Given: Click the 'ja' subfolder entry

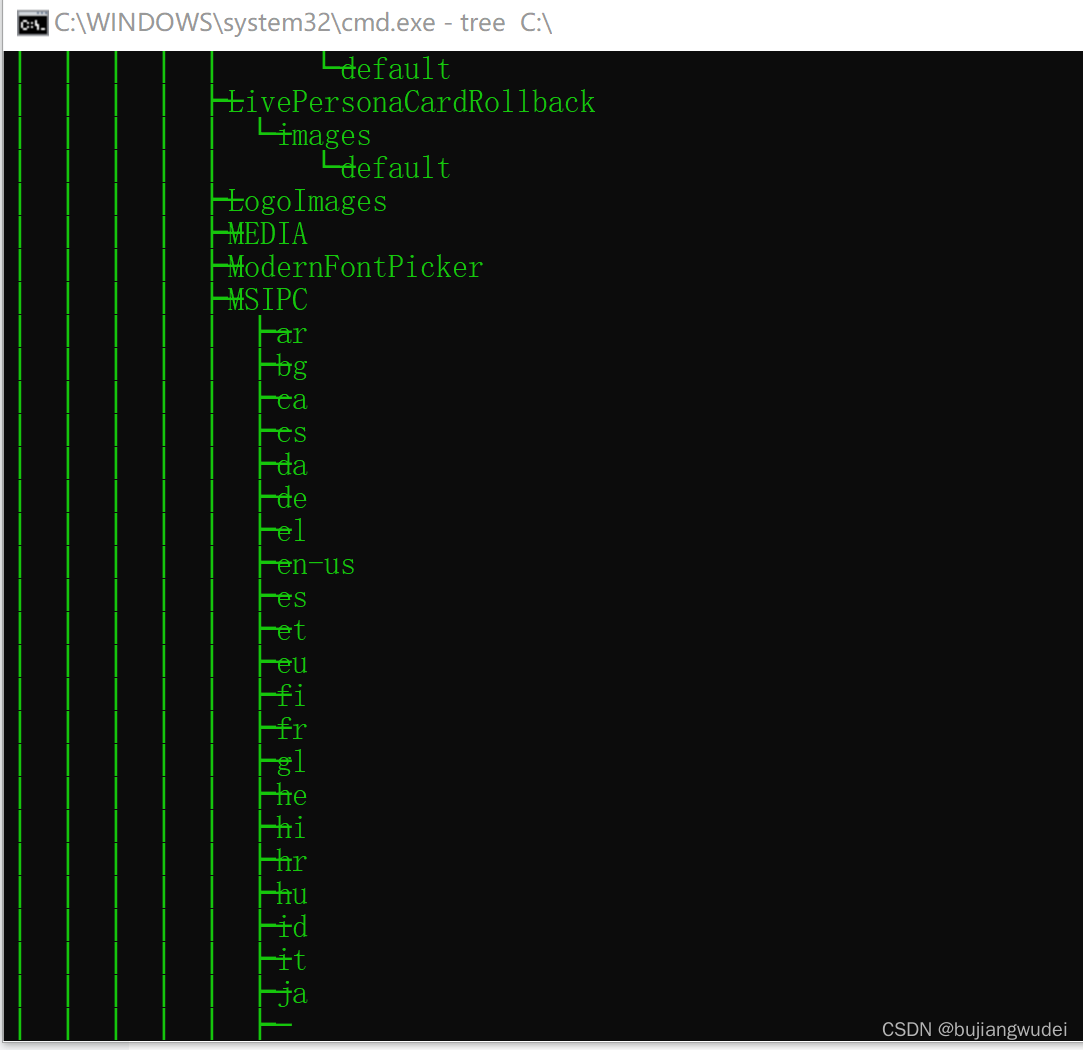Looking at the screenshot, I should tap(291, 993).
